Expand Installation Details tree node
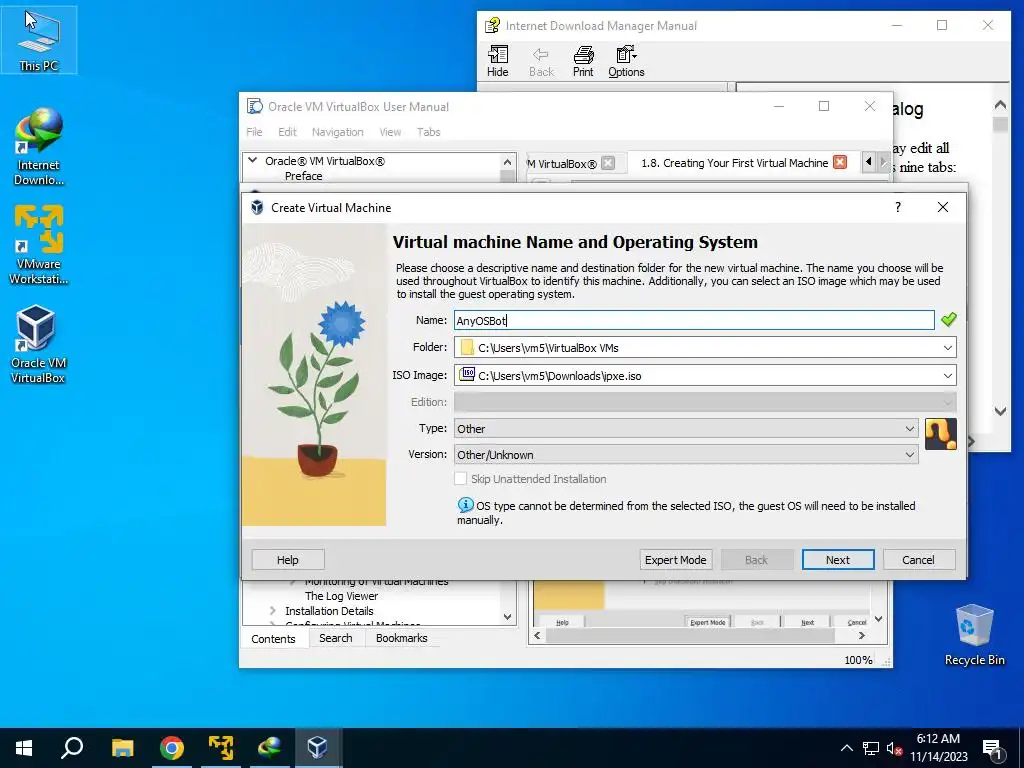 273,611
